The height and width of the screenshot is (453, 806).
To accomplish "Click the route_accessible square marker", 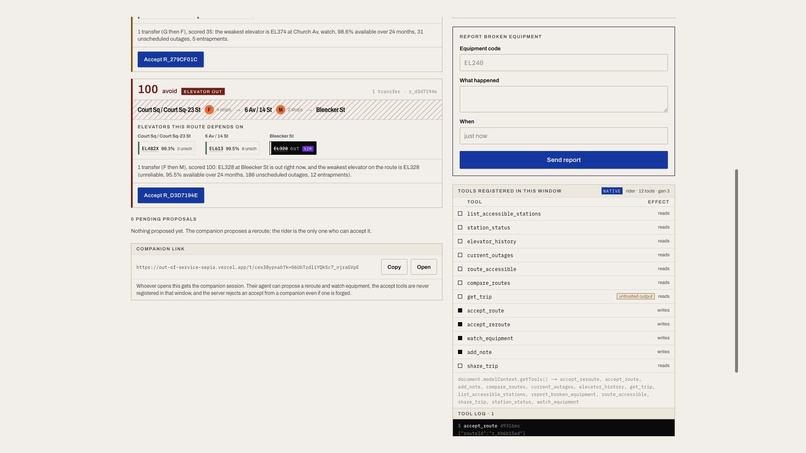I will tap(460, 269).
